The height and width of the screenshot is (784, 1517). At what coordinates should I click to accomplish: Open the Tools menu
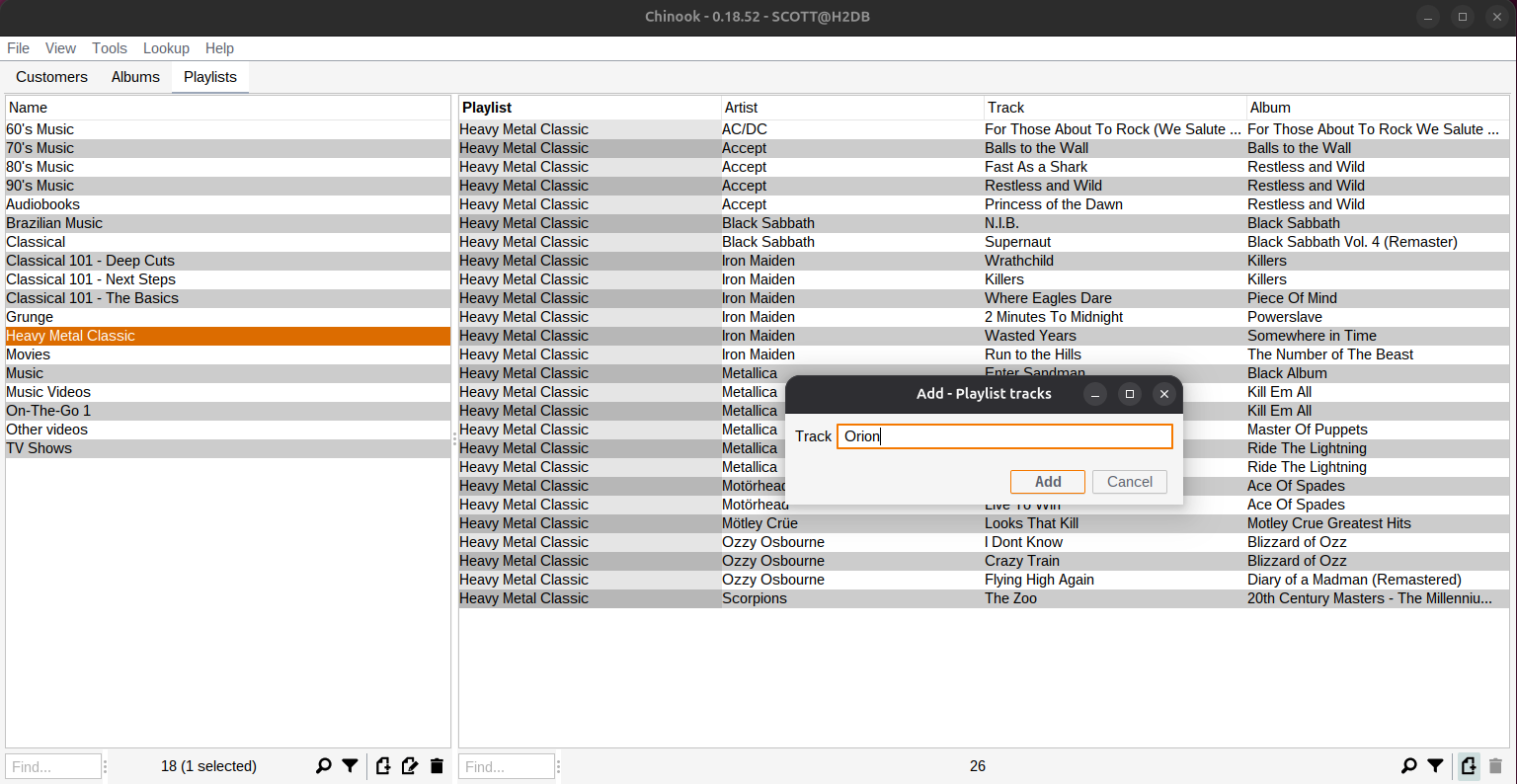[109, 47]
